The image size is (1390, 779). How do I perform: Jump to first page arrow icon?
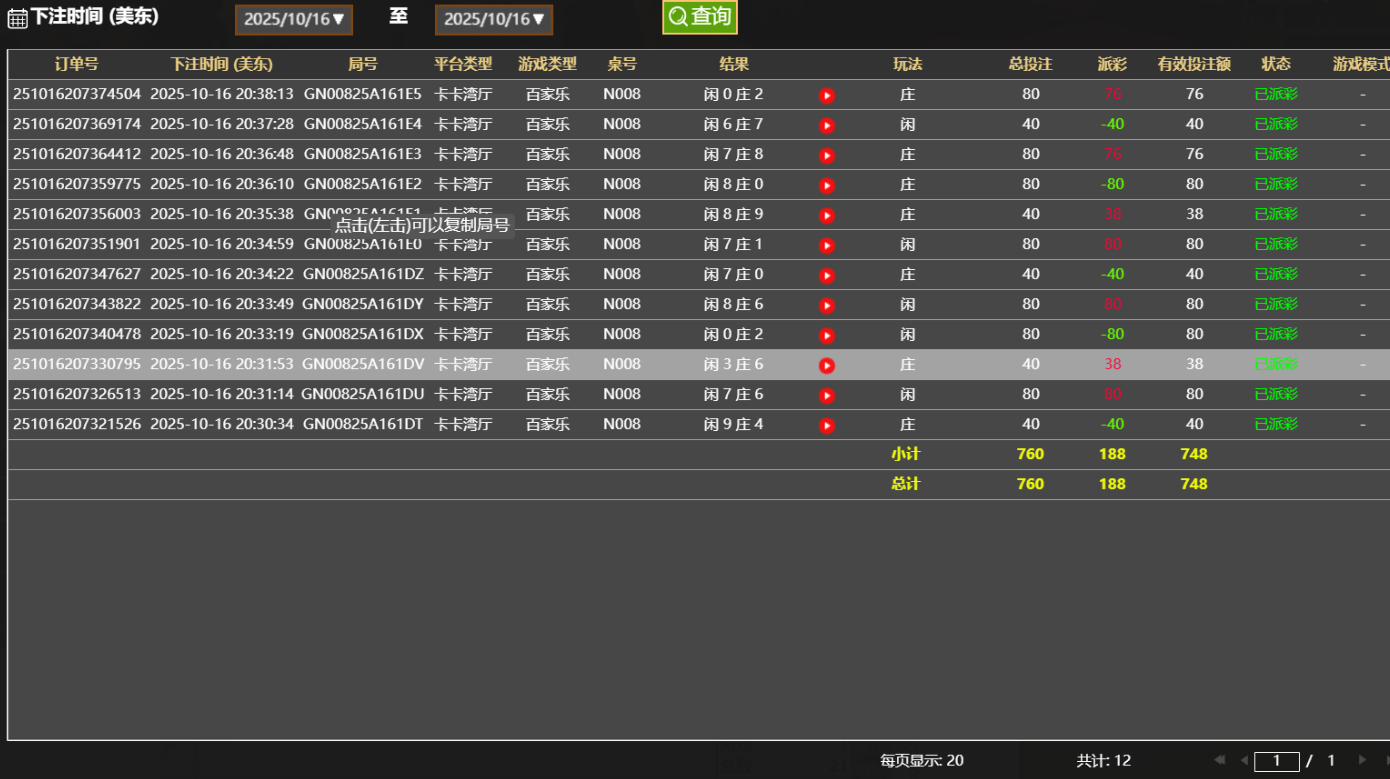tap(1220, 760)
